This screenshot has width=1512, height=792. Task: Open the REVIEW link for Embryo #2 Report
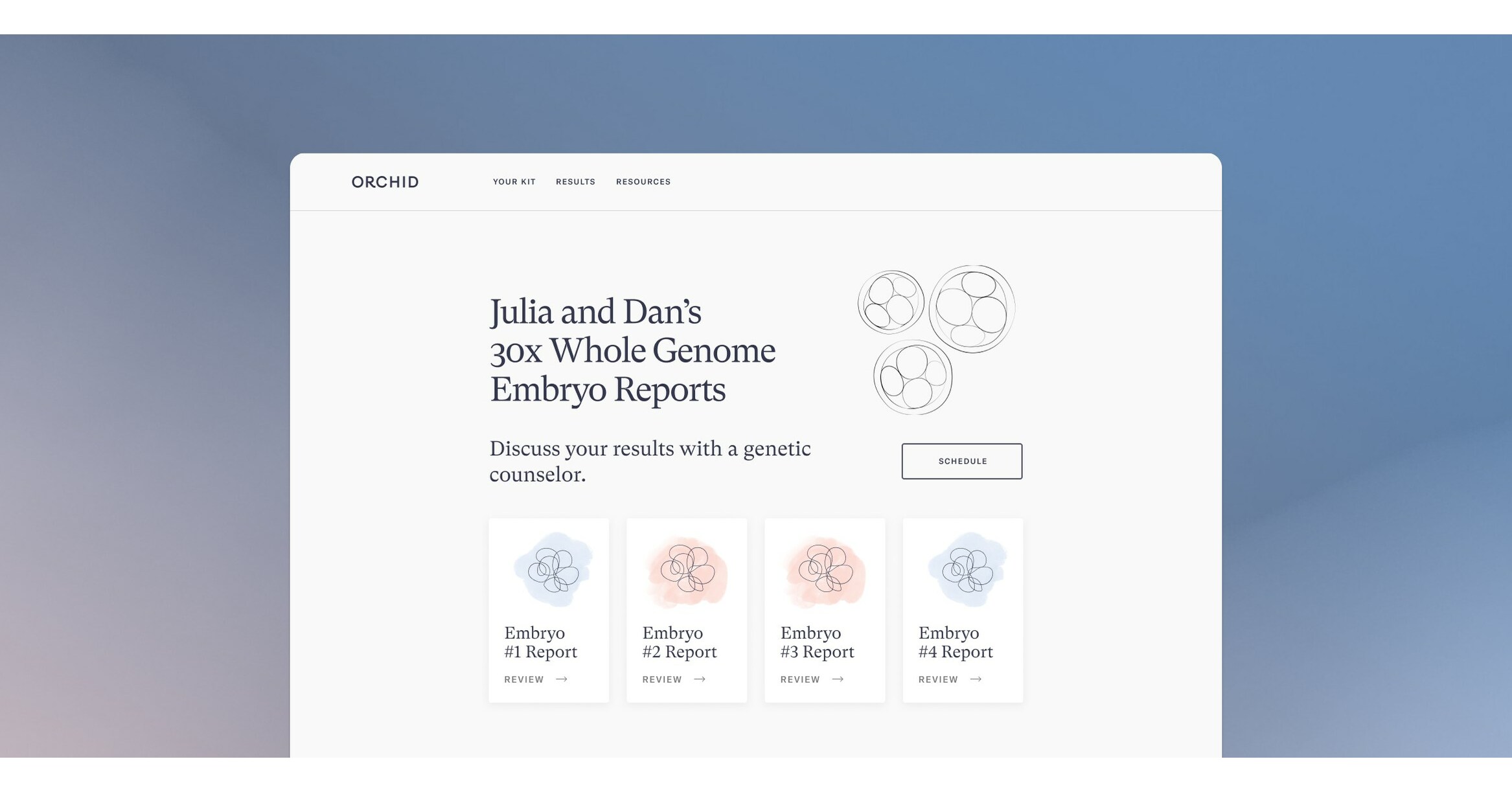[662, 679]
